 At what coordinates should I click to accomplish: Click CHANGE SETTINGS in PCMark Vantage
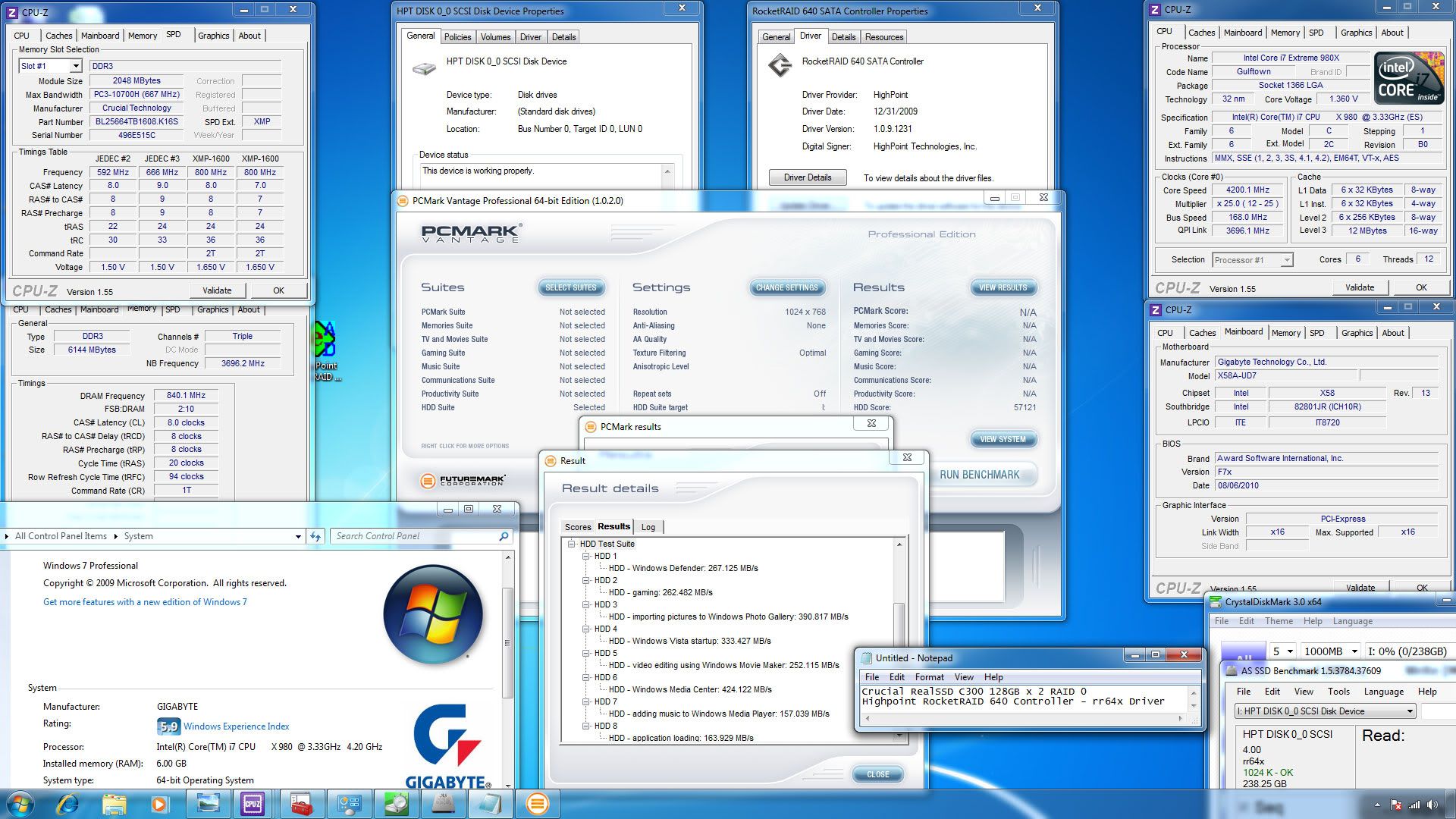point(787,287)
